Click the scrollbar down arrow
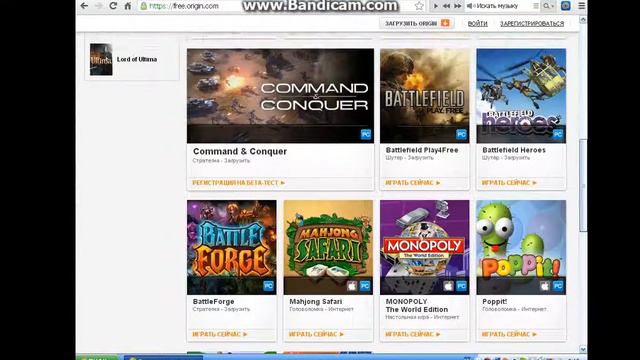 click(583, 349)
